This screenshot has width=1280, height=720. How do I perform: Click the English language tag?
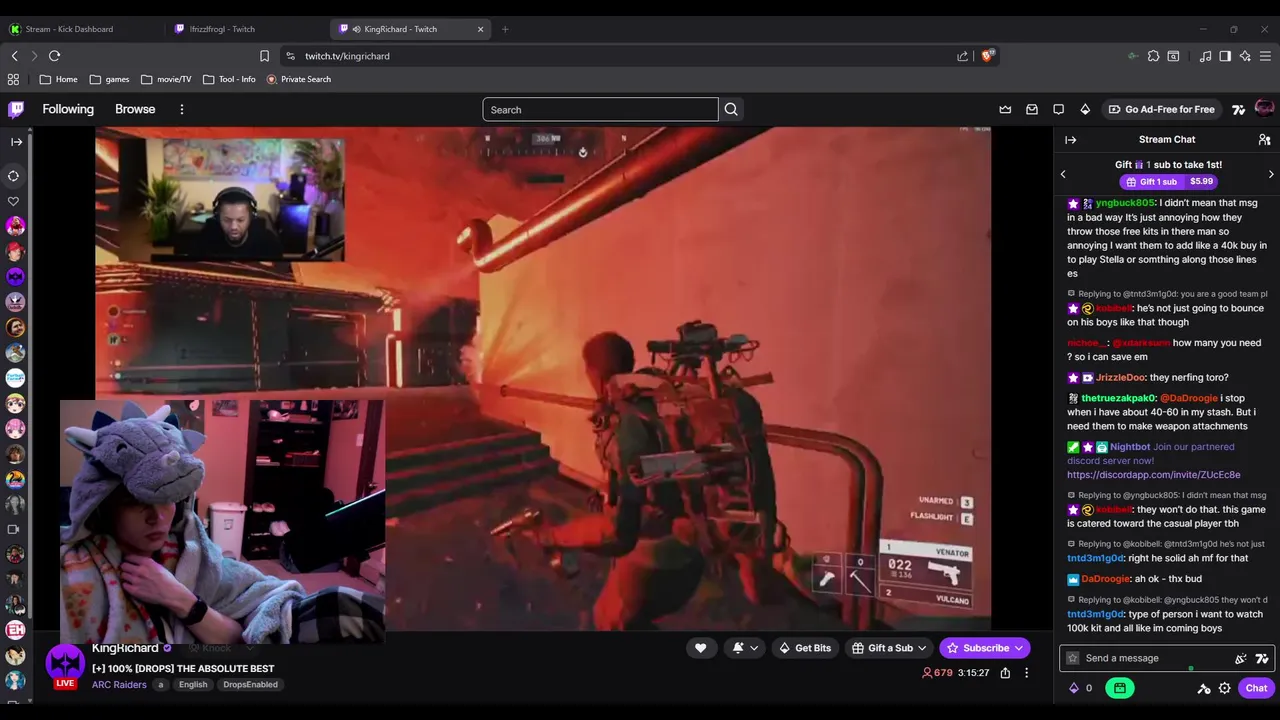pos(193,685)
